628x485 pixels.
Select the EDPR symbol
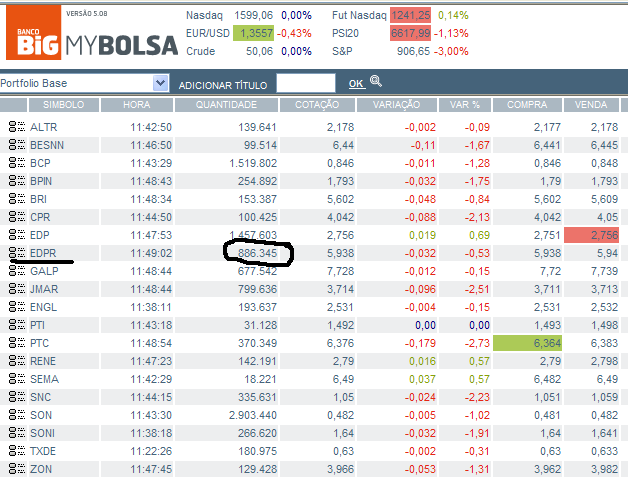[43, 254]
